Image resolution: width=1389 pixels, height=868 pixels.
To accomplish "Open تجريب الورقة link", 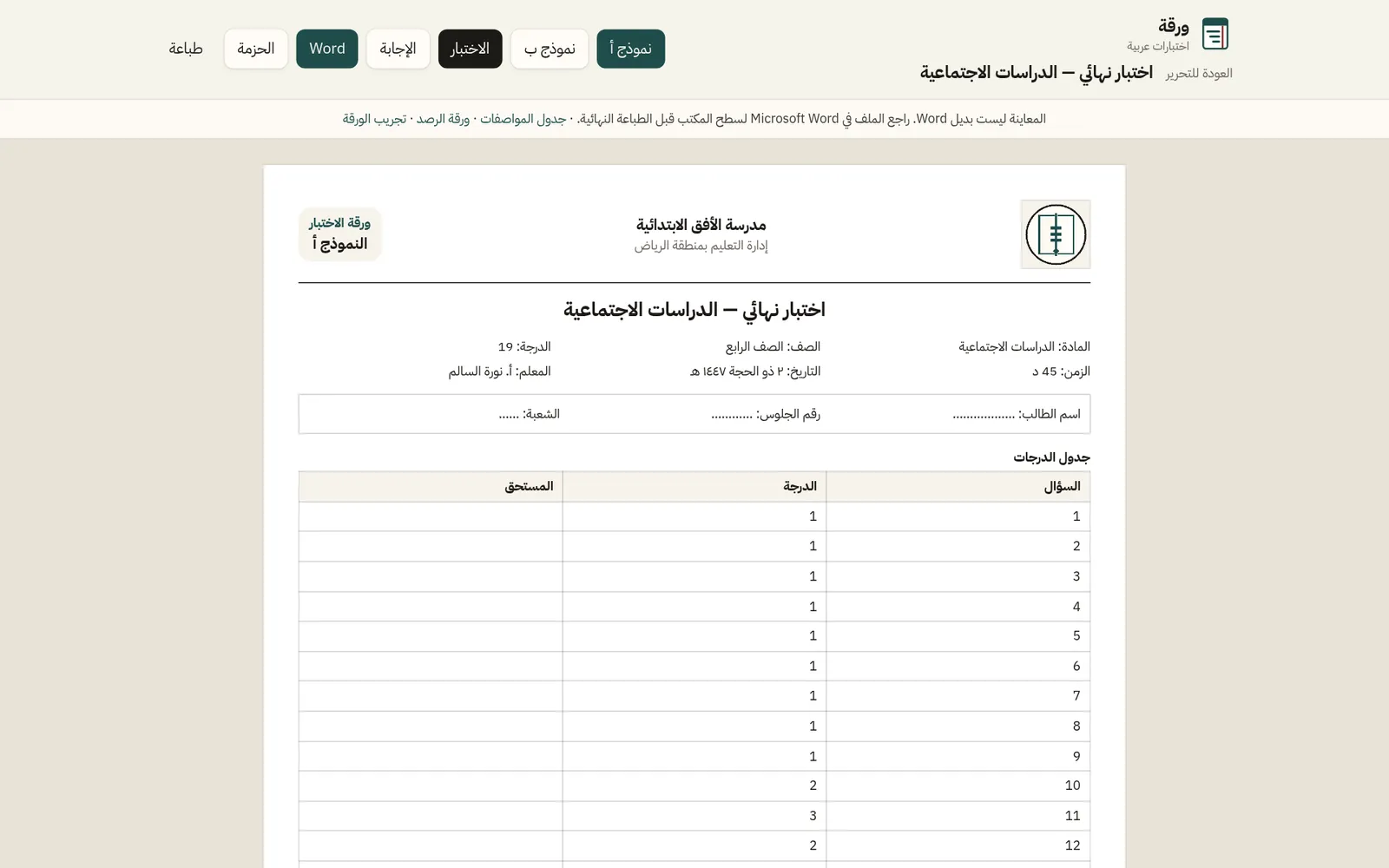I will (x=374, y=119).
